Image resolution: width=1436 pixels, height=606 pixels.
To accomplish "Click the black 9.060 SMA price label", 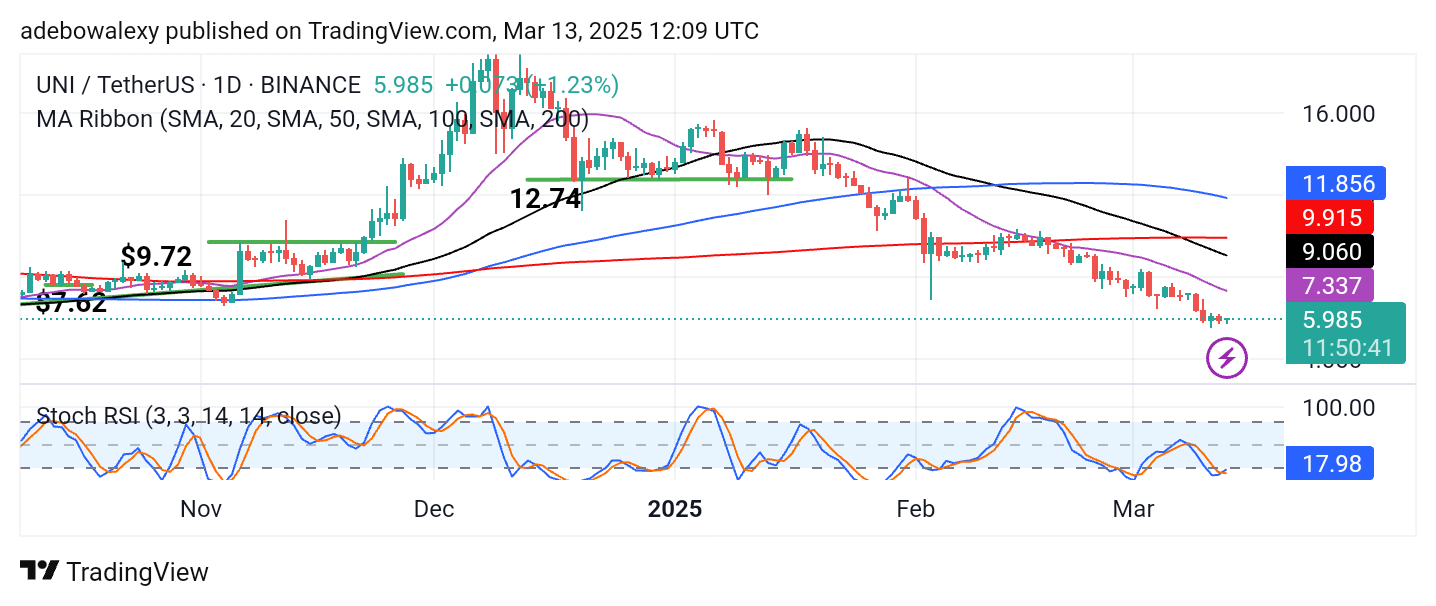I will [1330, 251].
